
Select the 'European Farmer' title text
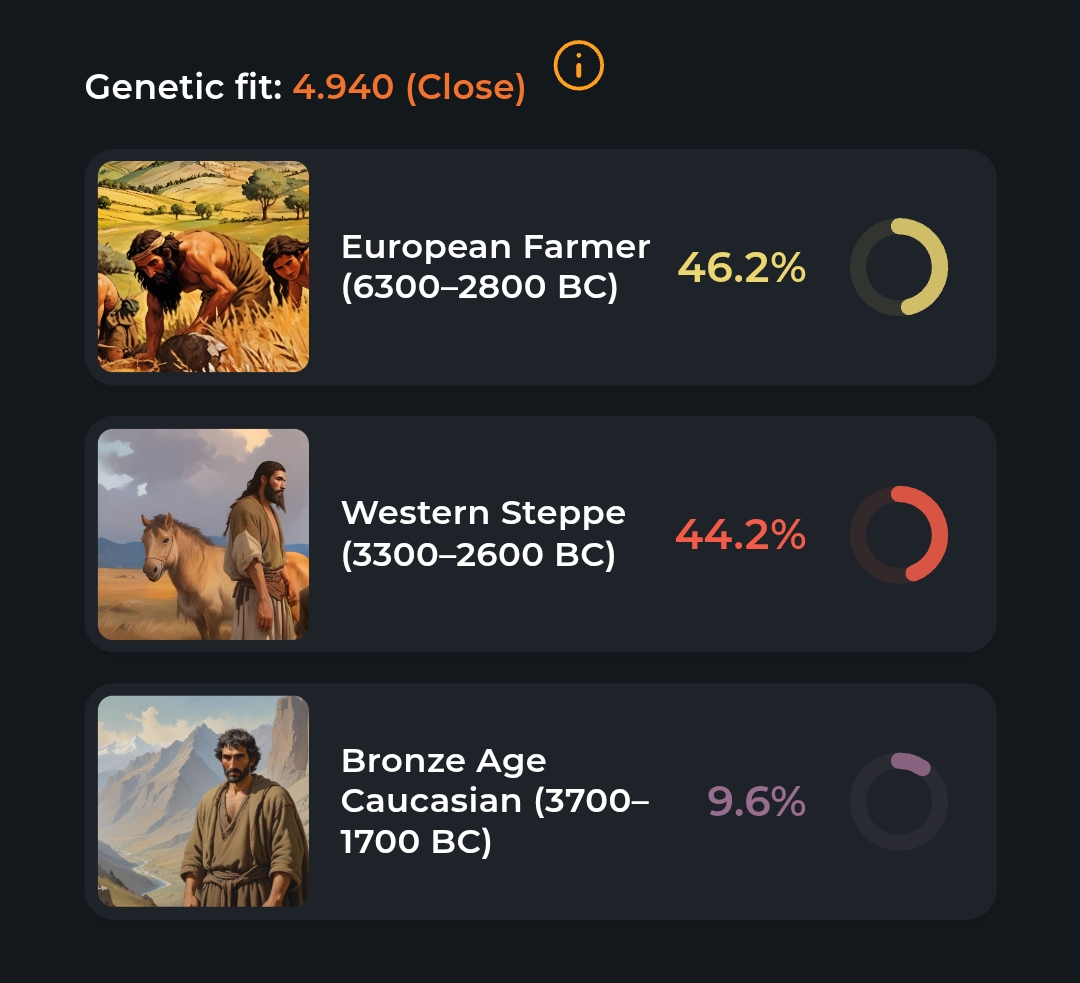tap(495, 247)
